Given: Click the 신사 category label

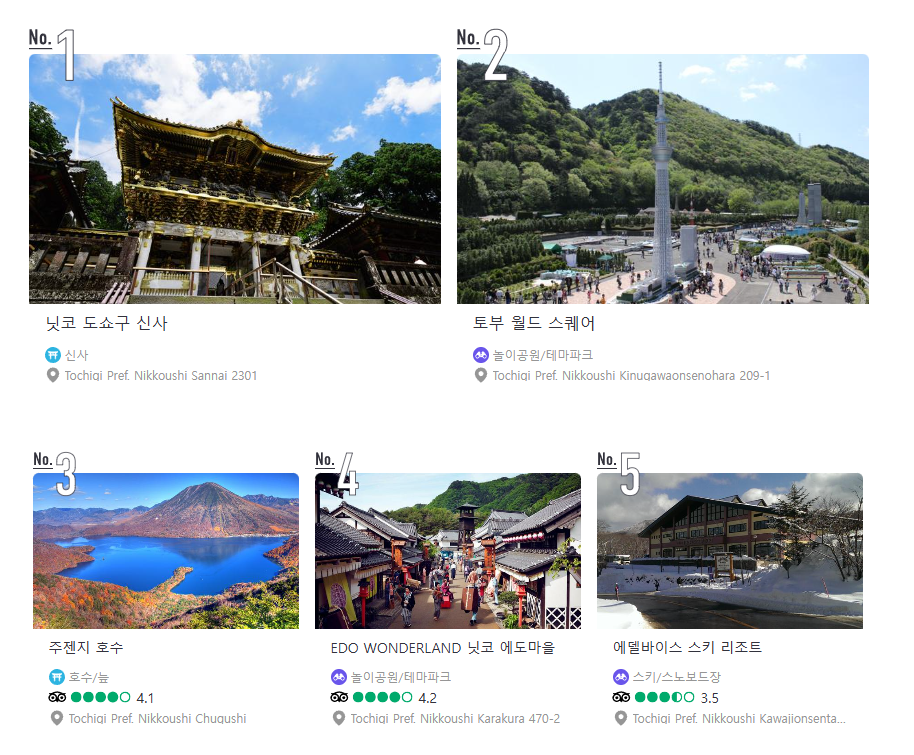Looking at the screenshot, I should 76,355.
